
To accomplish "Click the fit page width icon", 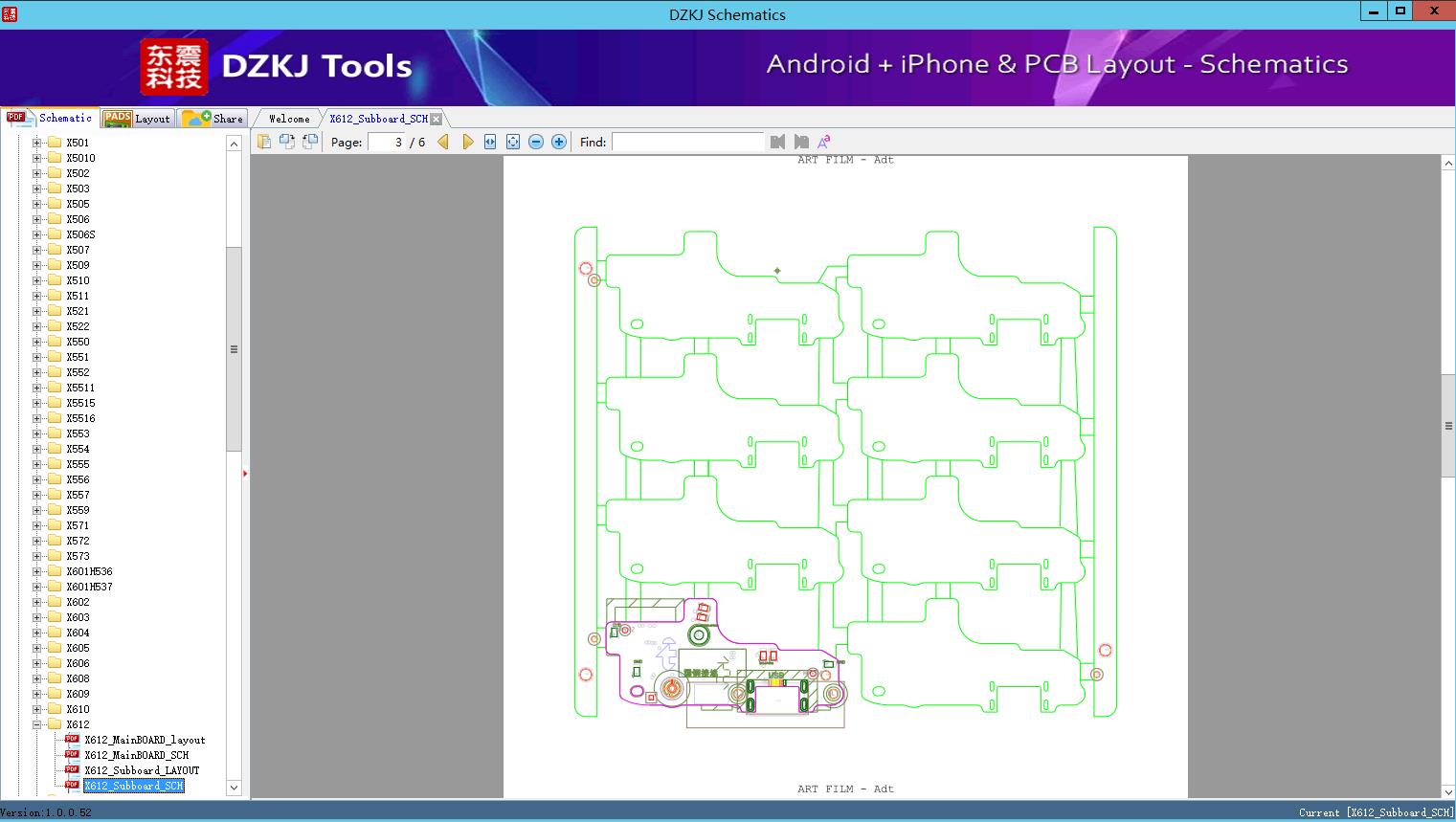I will click(x=490, y=142).
